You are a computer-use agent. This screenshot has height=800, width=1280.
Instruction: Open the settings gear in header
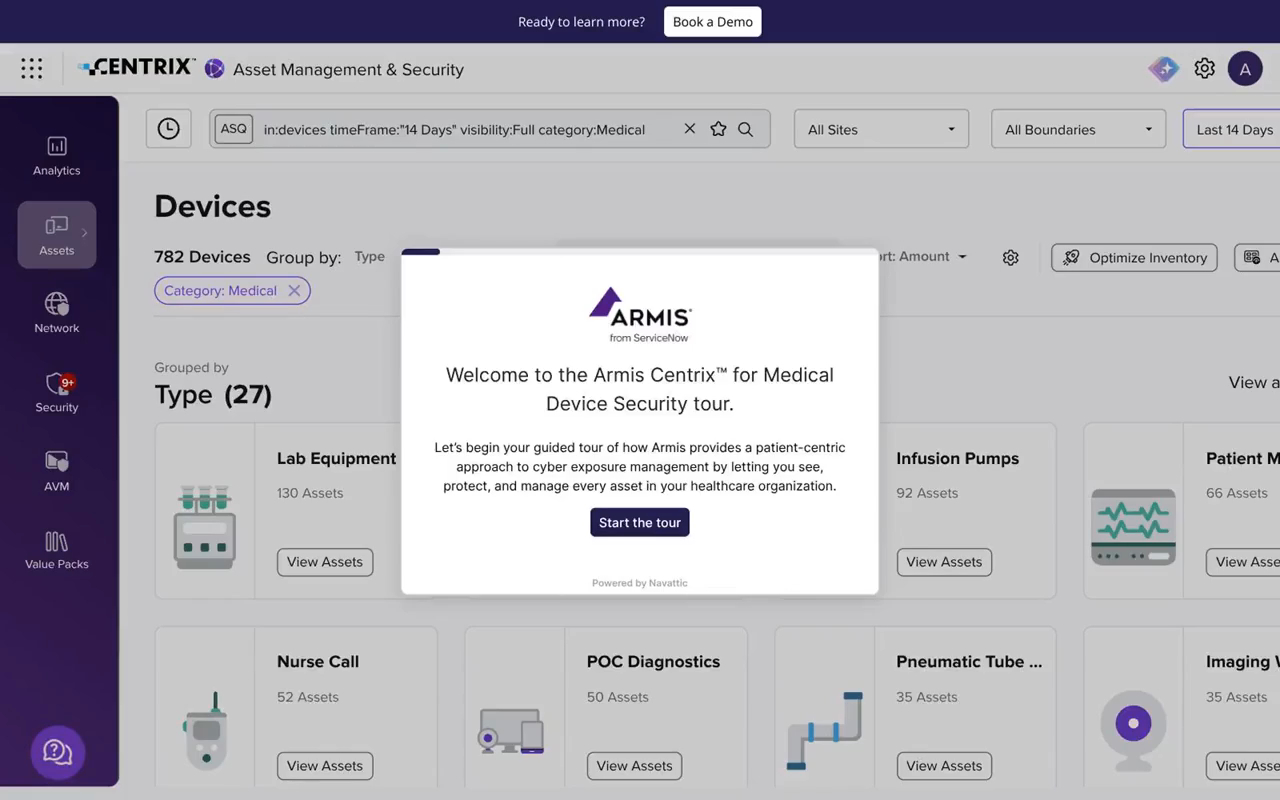point(1205,69)
